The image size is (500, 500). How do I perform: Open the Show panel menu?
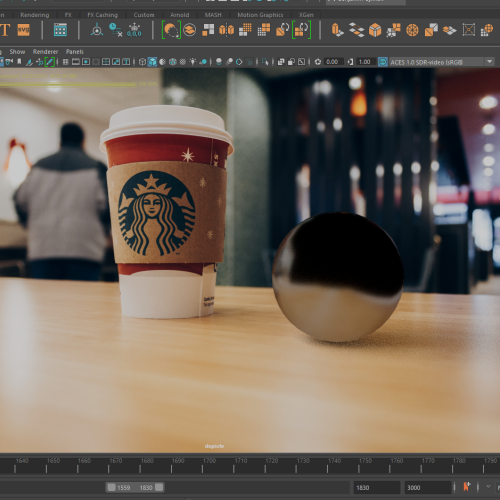(17, 52)
